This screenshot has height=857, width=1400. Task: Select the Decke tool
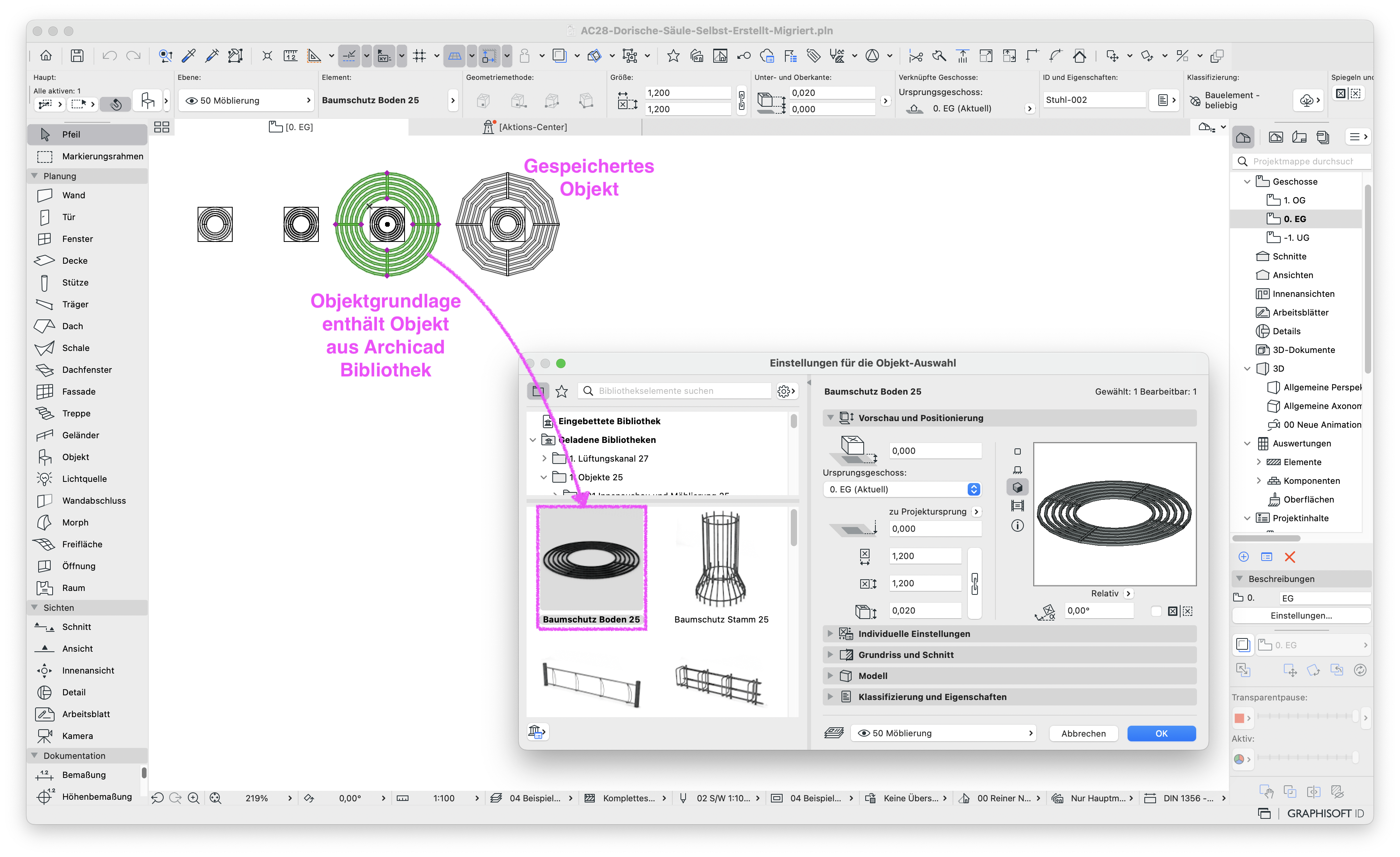click(x=87, y=261)
